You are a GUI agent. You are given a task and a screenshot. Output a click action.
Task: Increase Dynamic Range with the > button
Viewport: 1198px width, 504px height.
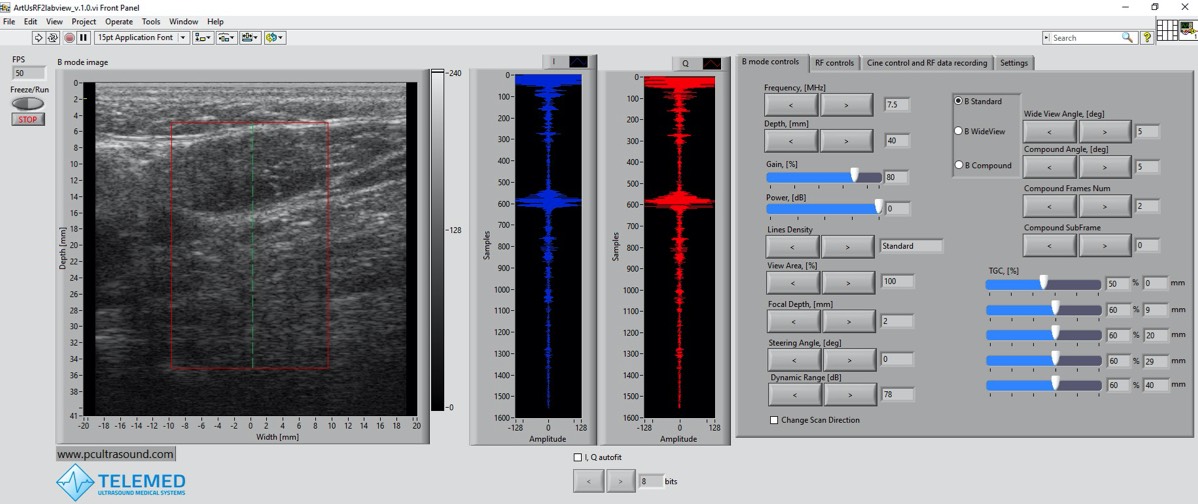850,394
